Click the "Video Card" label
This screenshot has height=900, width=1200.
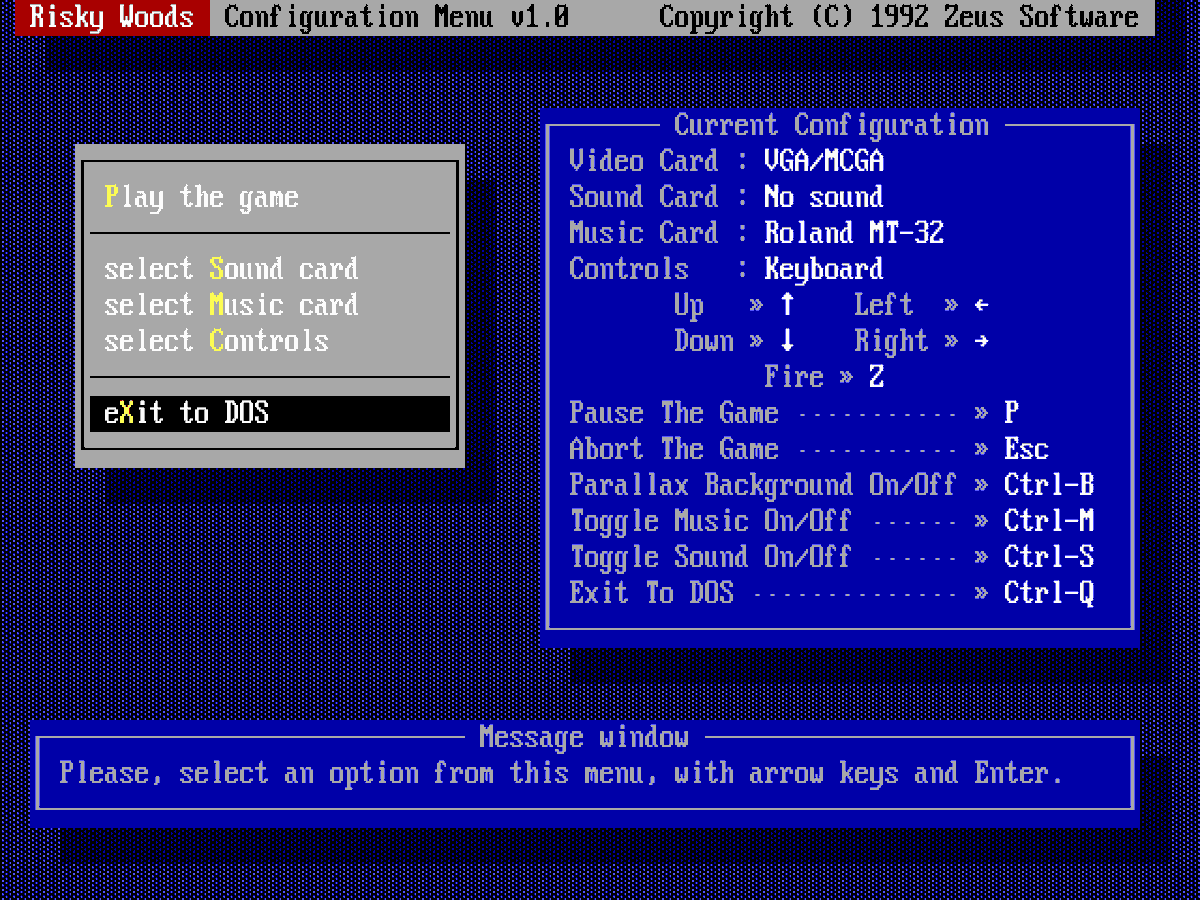pyautogui.click(x=644, y=161)
